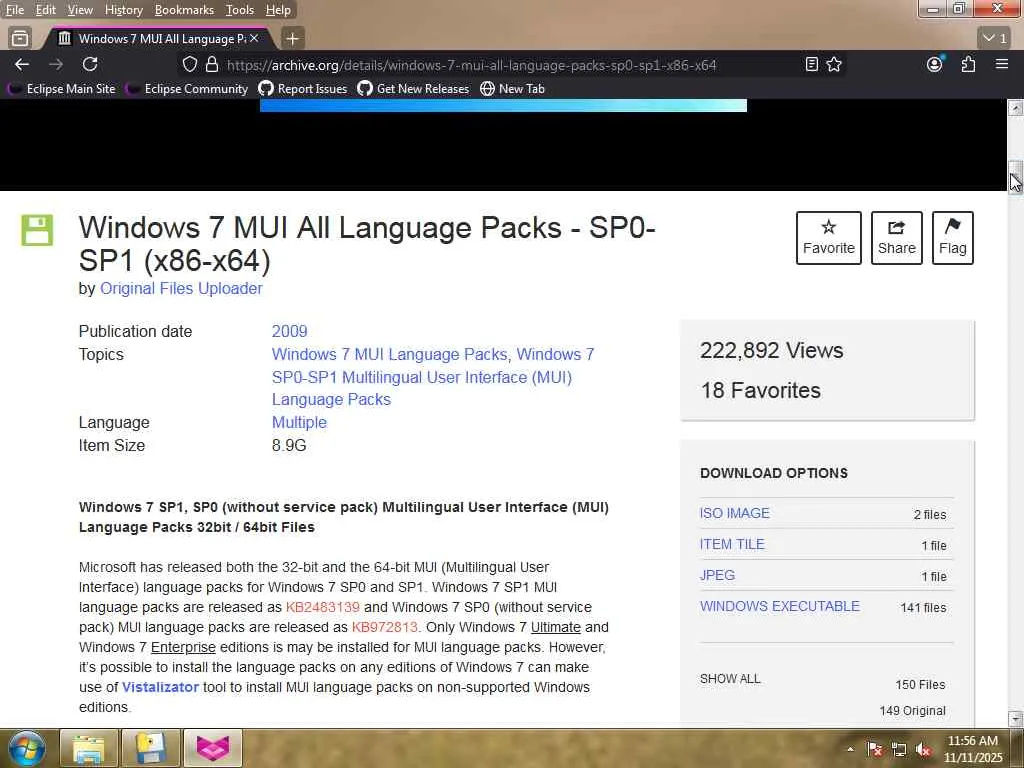Click the 222,892 Views text
This screenshot has width=1024, height=768.
(x=771, y=351)
